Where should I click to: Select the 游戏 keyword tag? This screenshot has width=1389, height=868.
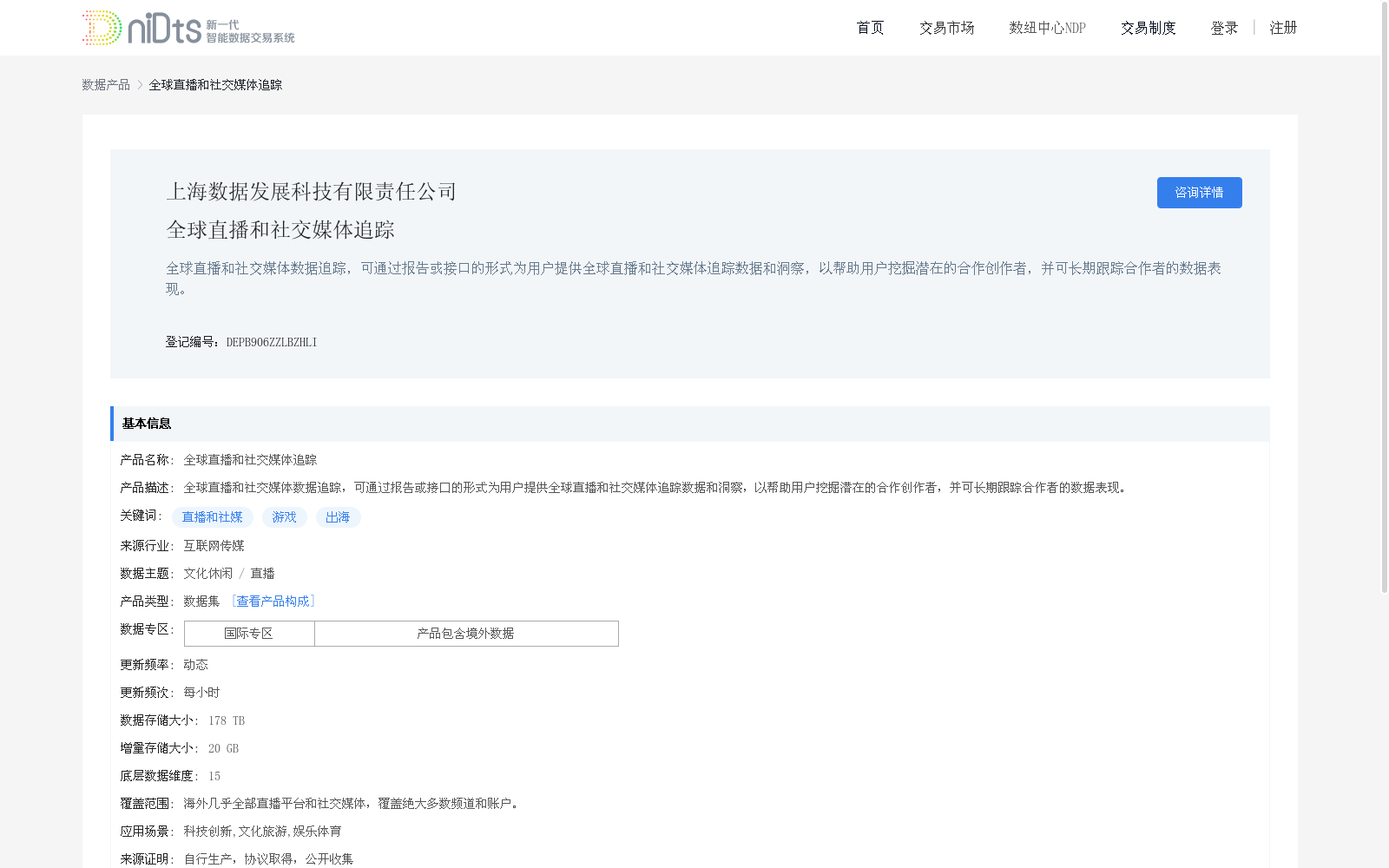click(x=285, y=517)
